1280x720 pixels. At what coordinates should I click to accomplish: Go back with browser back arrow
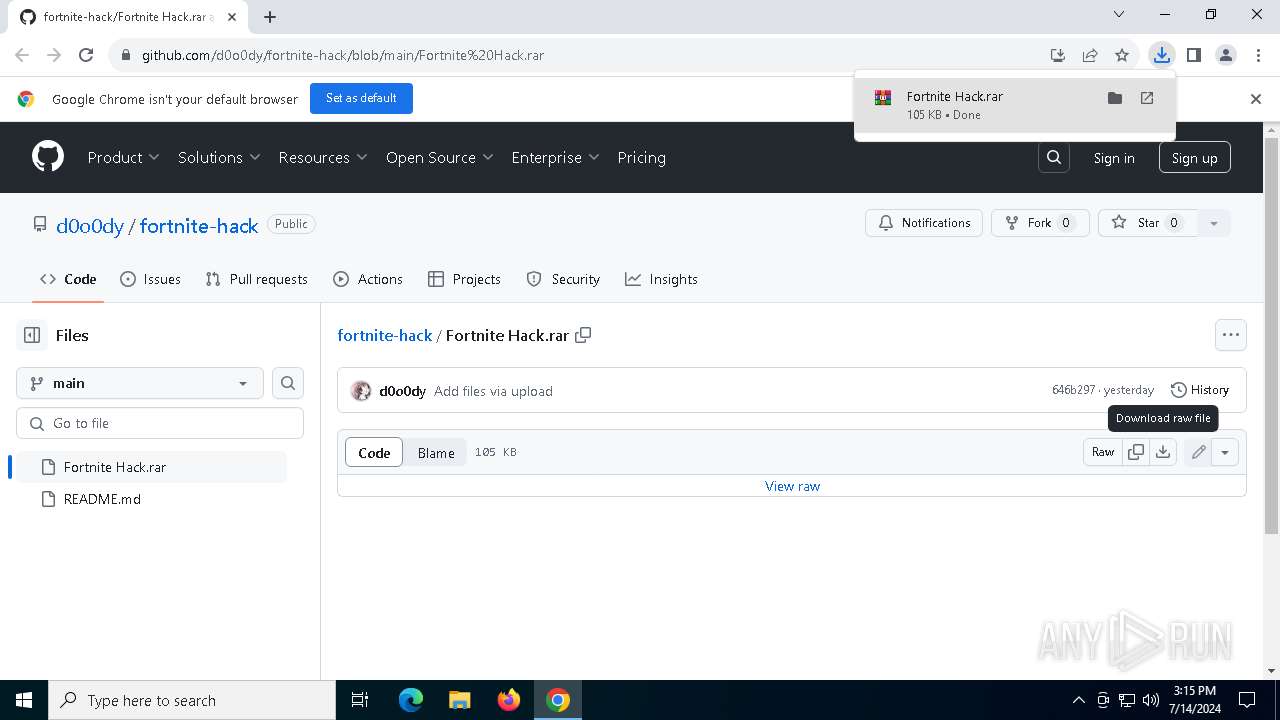22,55
